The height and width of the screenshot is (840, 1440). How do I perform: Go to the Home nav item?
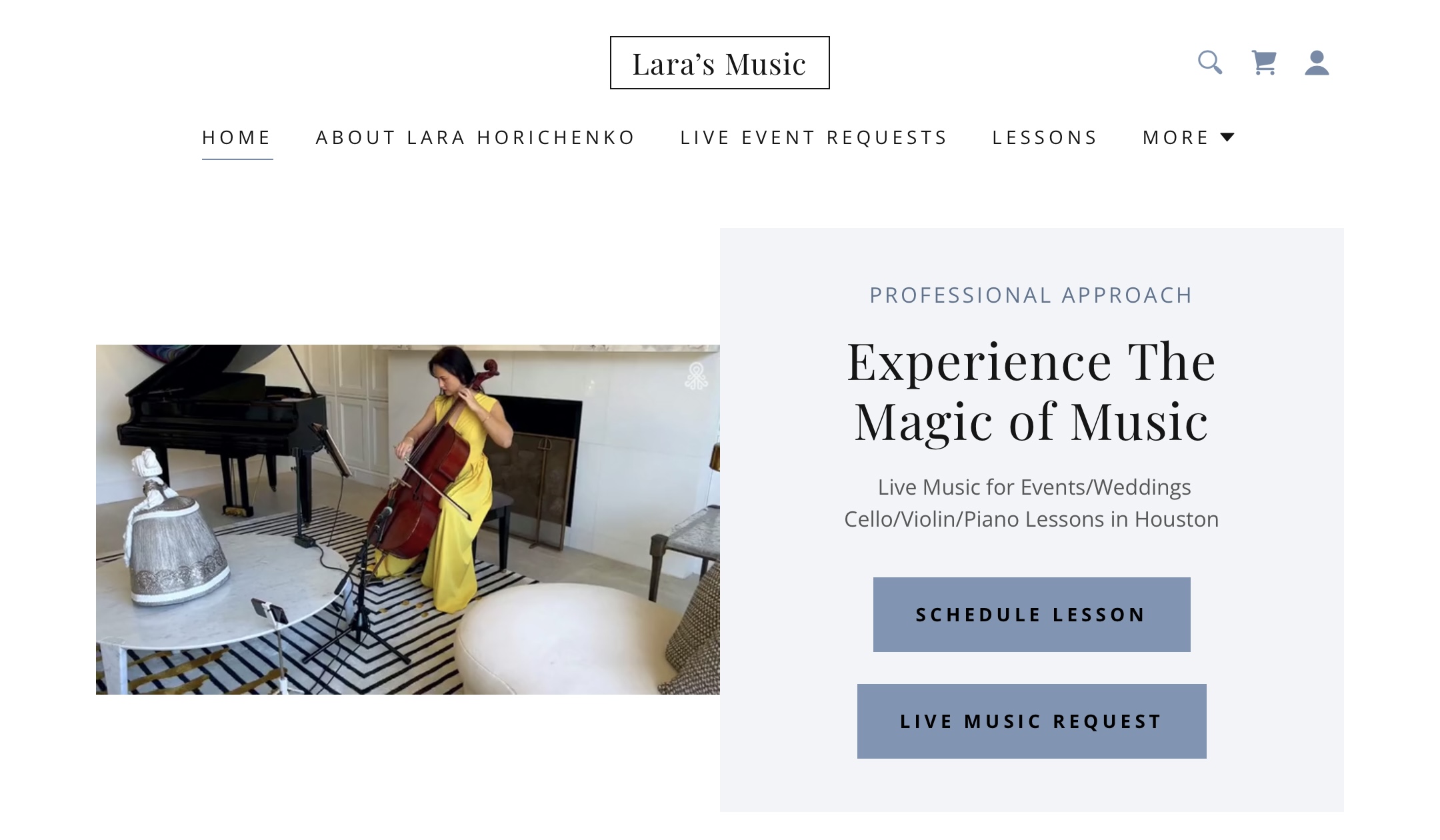[x=237, y=137]
